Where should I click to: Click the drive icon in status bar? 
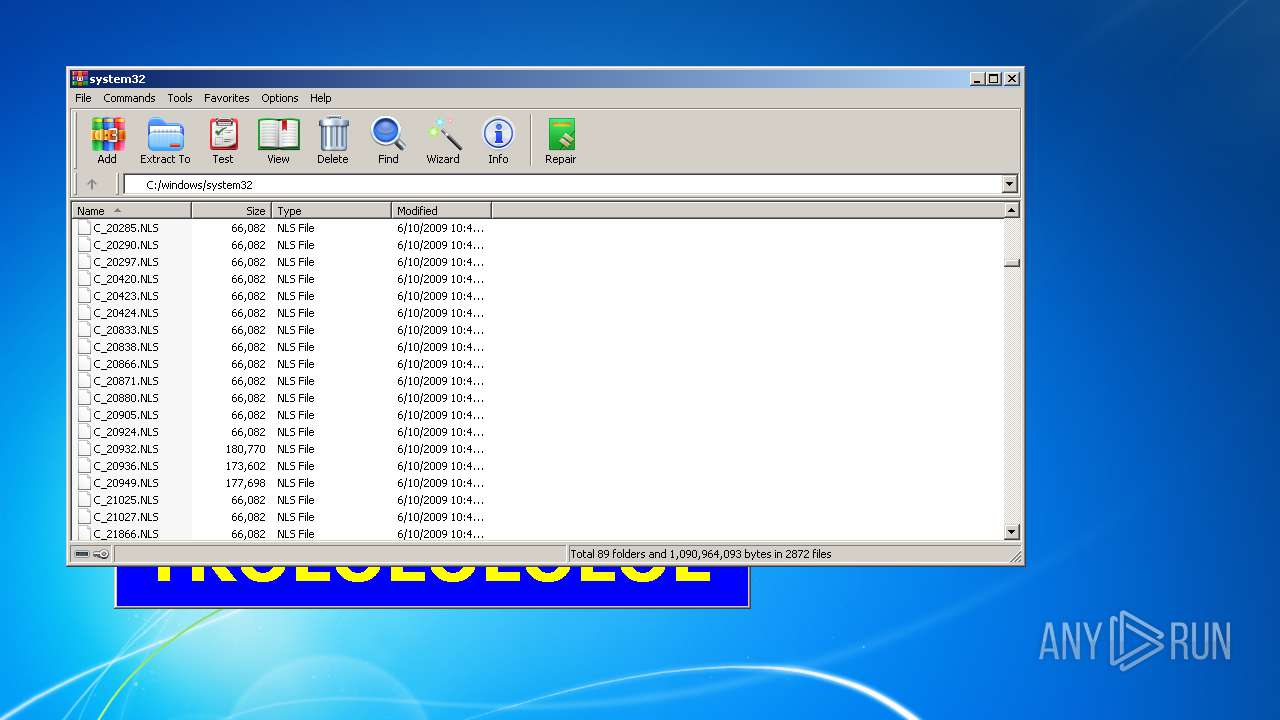tap(82, 554)
